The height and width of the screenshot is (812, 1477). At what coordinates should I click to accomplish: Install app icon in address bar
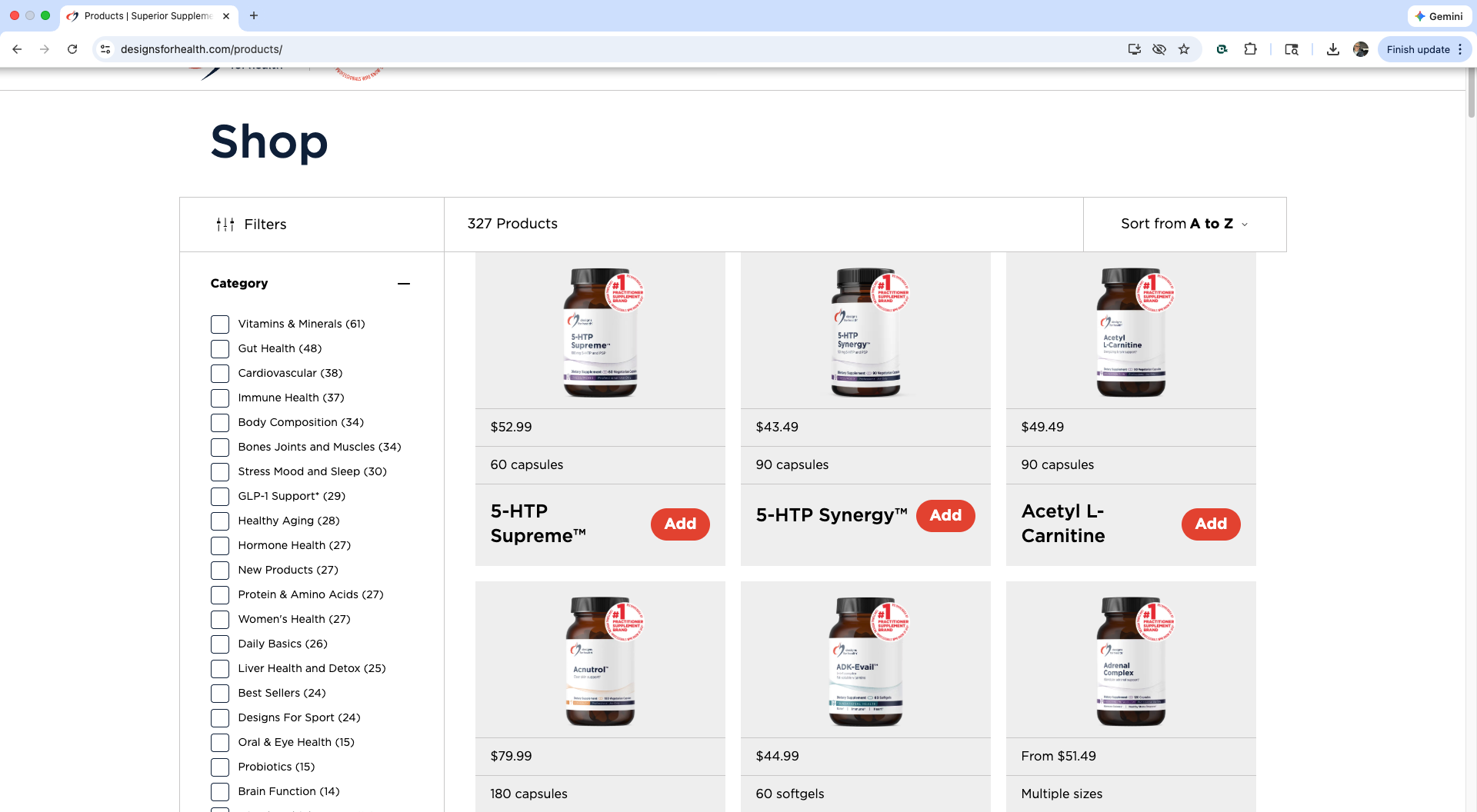point(1134,49)
